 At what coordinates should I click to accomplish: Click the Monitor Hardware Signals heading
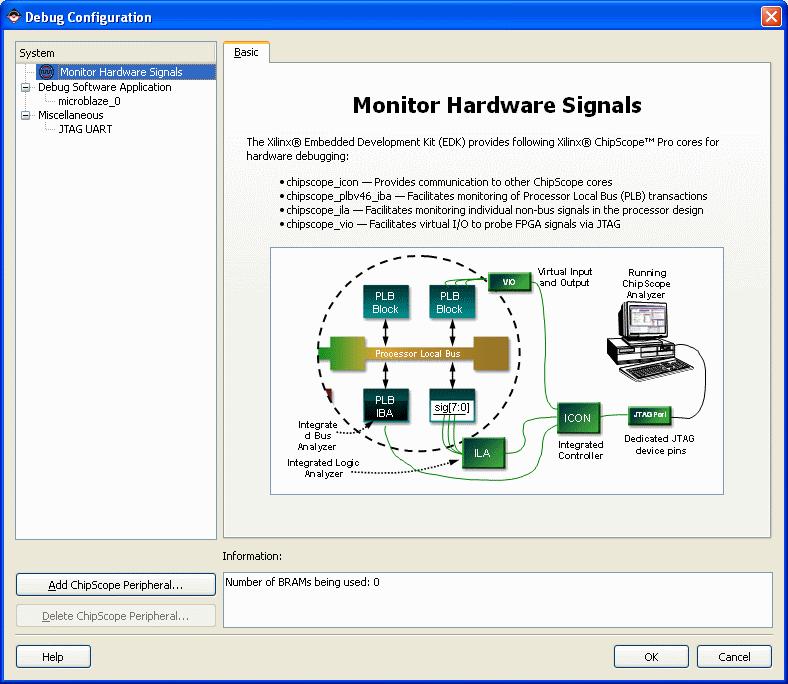[497, 106]
